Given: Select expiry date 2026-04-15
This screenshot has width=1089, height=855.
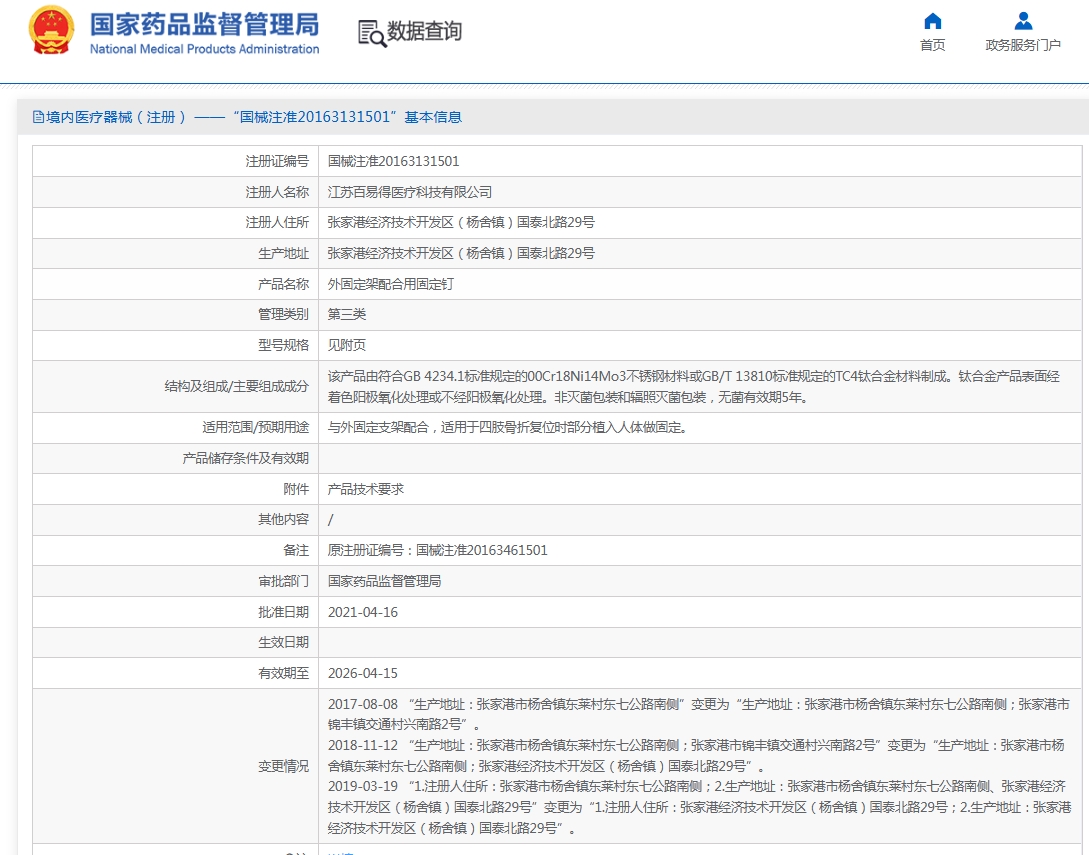Looking at the screenshot, I should [x=363, y=673].
